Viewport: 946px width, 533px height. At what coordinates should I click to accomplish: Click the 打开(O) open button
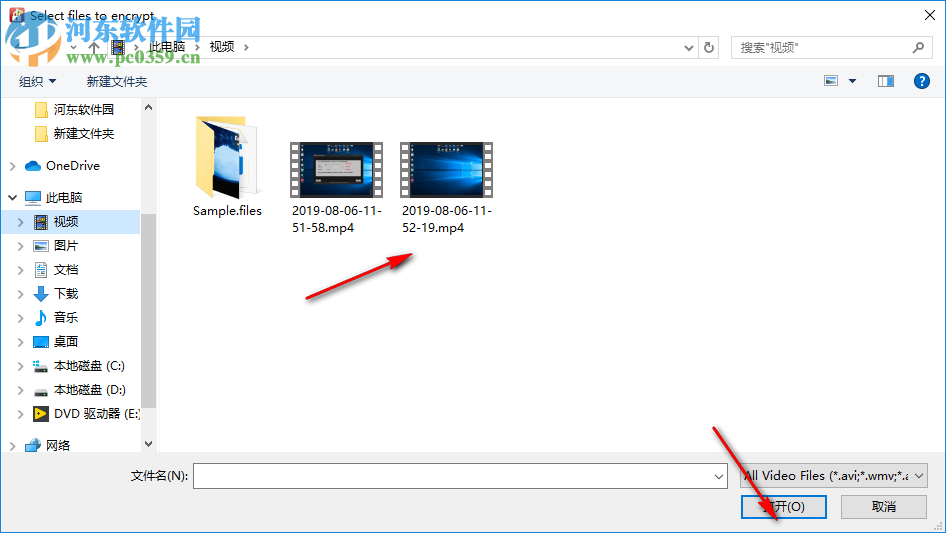coord(784,506)
